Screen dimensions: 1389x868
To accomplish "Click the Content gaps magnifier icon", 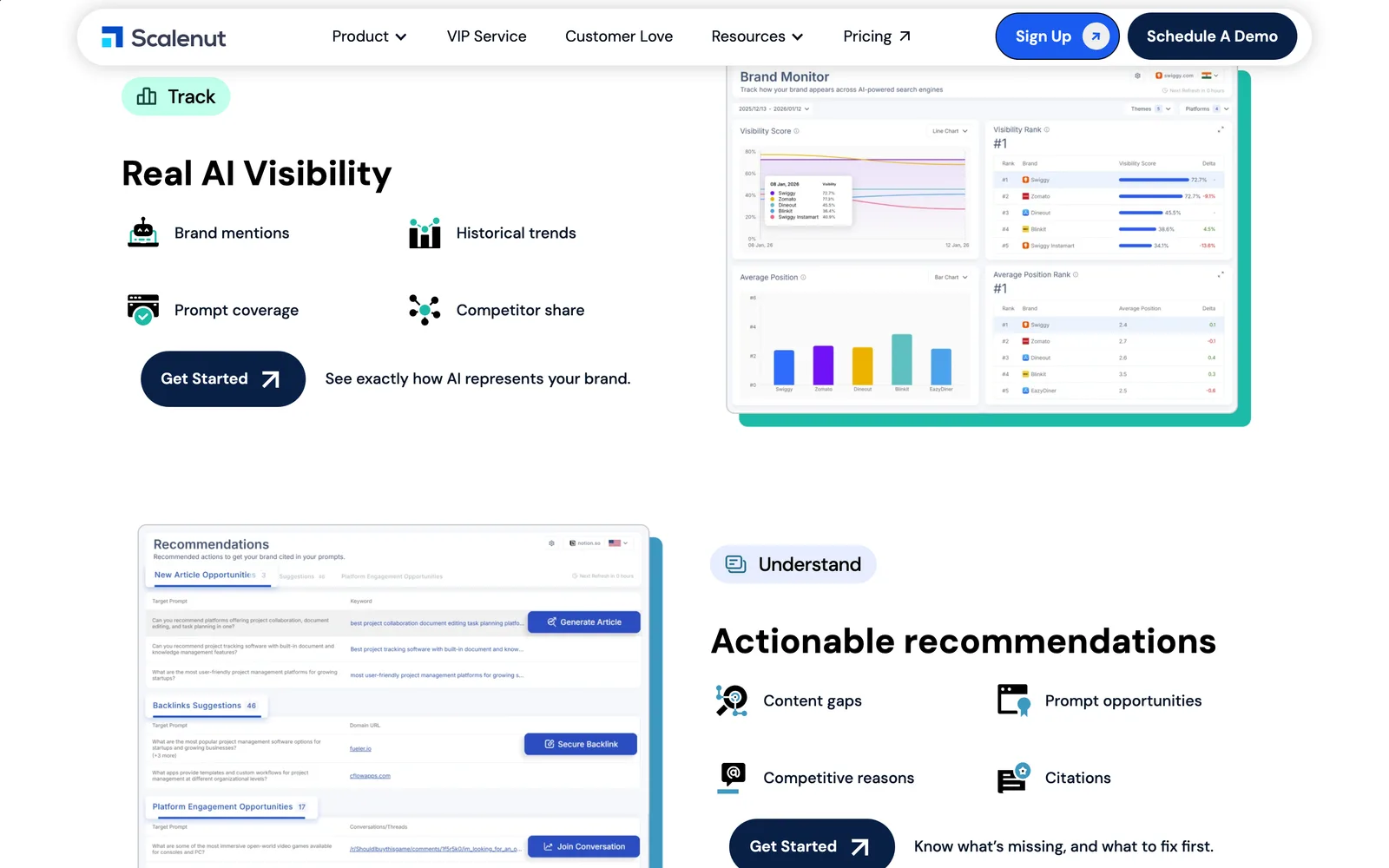I will [732, 700].
